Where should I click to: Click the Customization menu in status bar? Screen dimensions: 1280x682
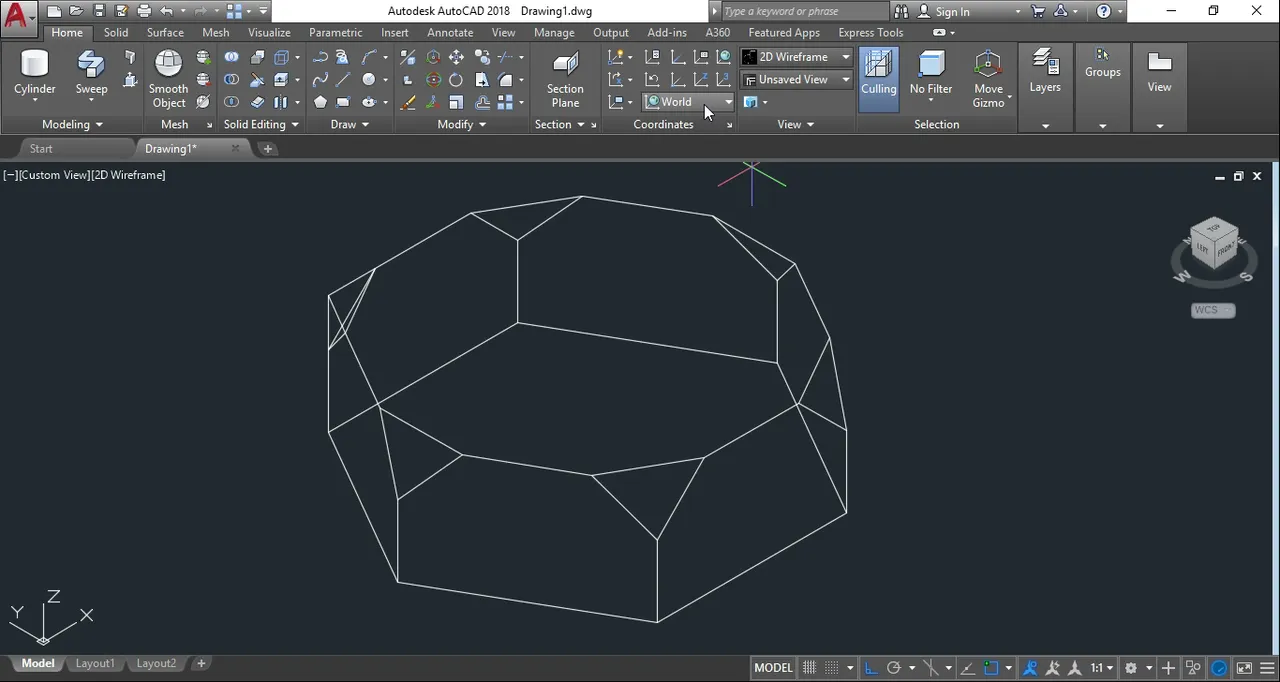click(x=1267, y=668)
